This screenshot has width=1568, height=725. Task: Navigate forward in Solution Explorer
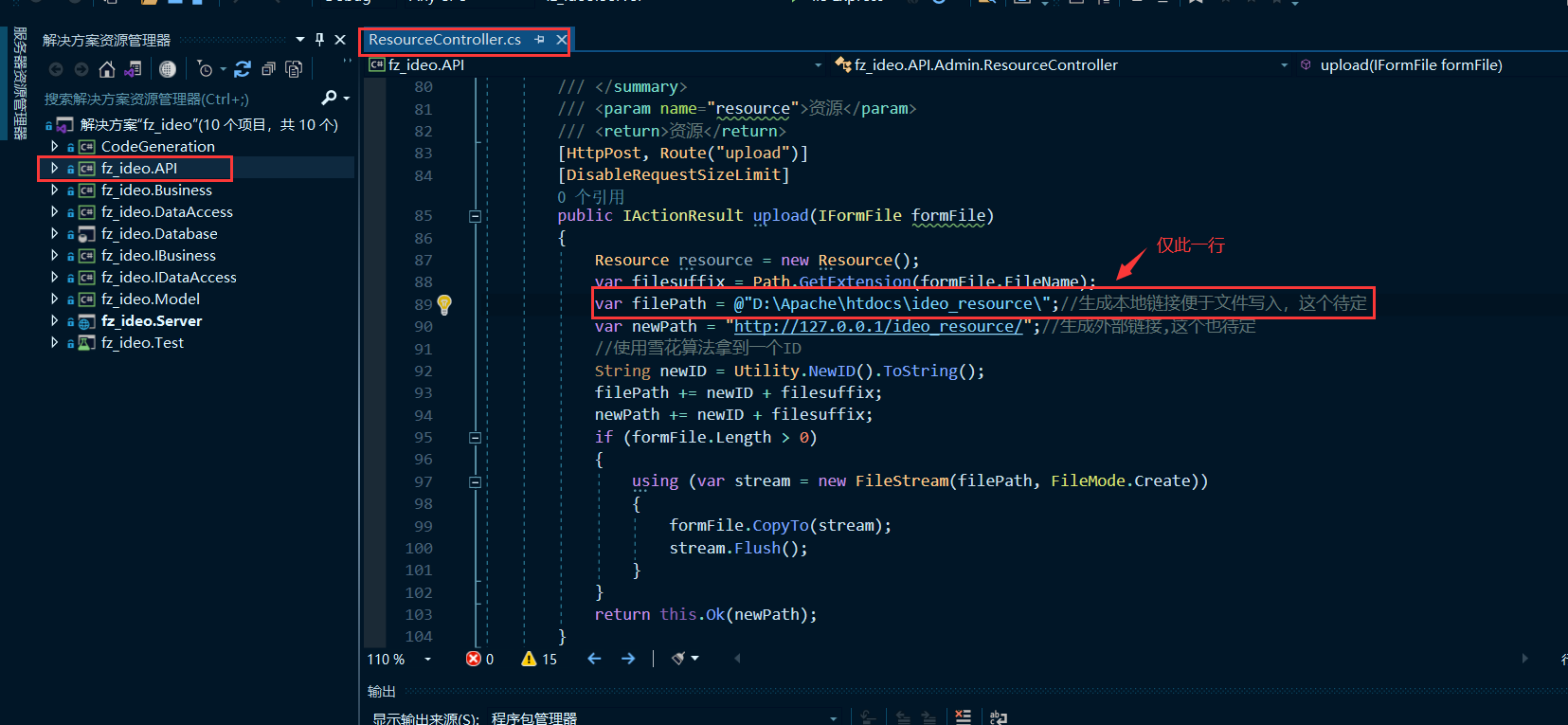tap(81, 69)
